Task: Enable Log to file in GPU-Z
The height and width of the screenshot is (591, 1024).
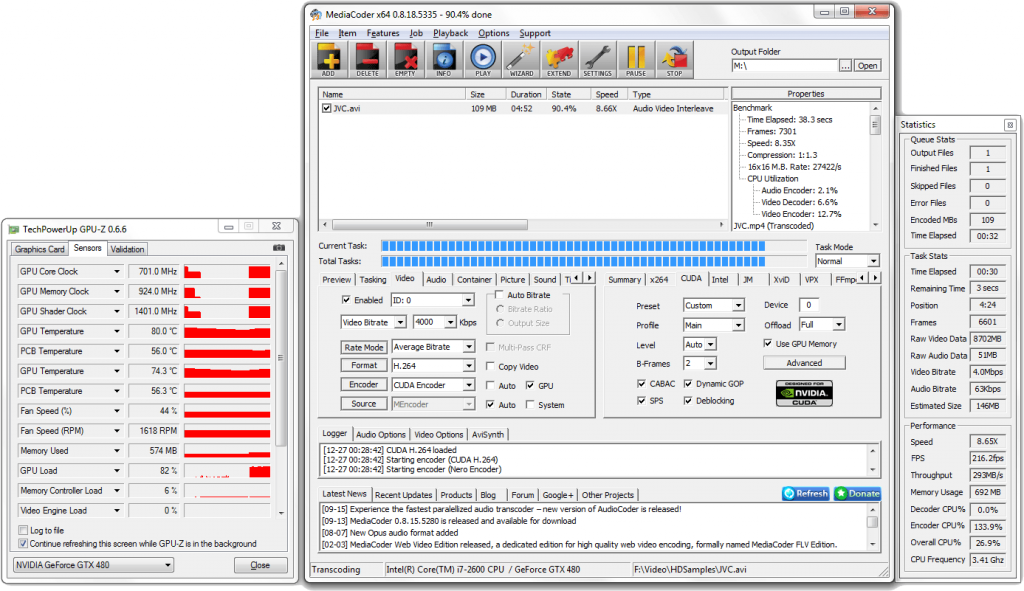Action: coord(23,530)
